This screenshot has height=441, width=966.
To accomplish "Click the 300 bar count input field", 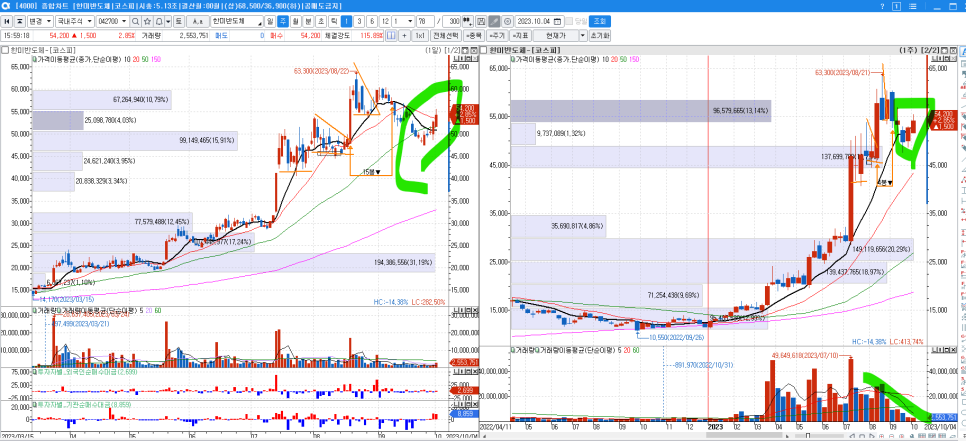I will 454,21.
